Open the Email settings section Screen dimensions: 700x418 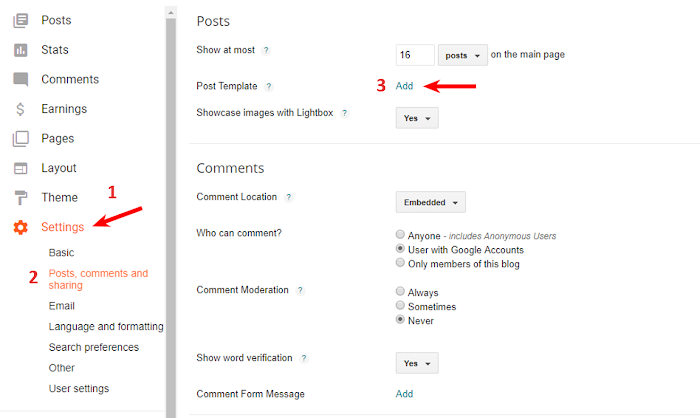click(x=62, y=306)
